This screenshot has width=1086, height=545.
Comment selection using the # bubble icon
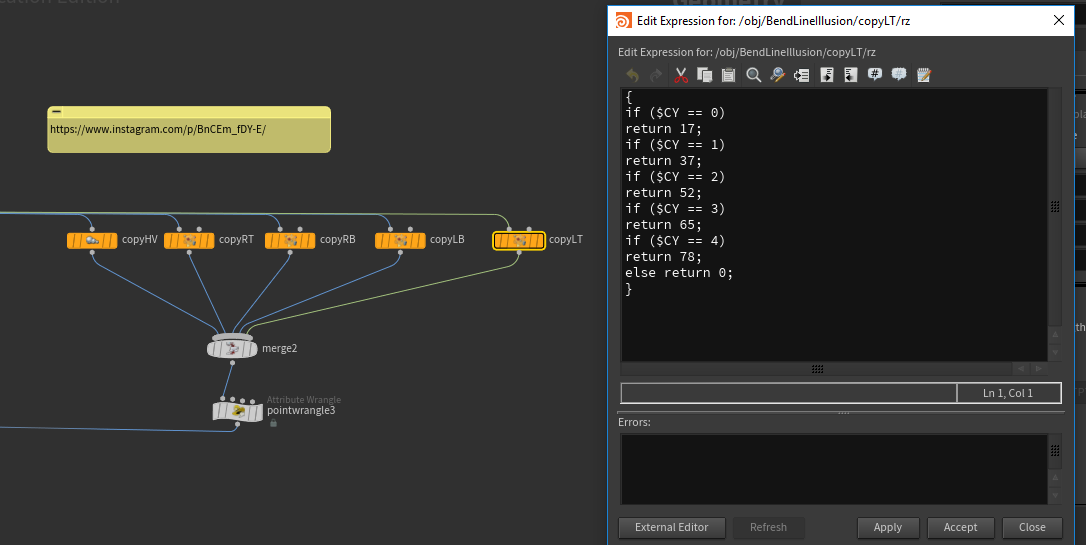(x=875, y=75)
